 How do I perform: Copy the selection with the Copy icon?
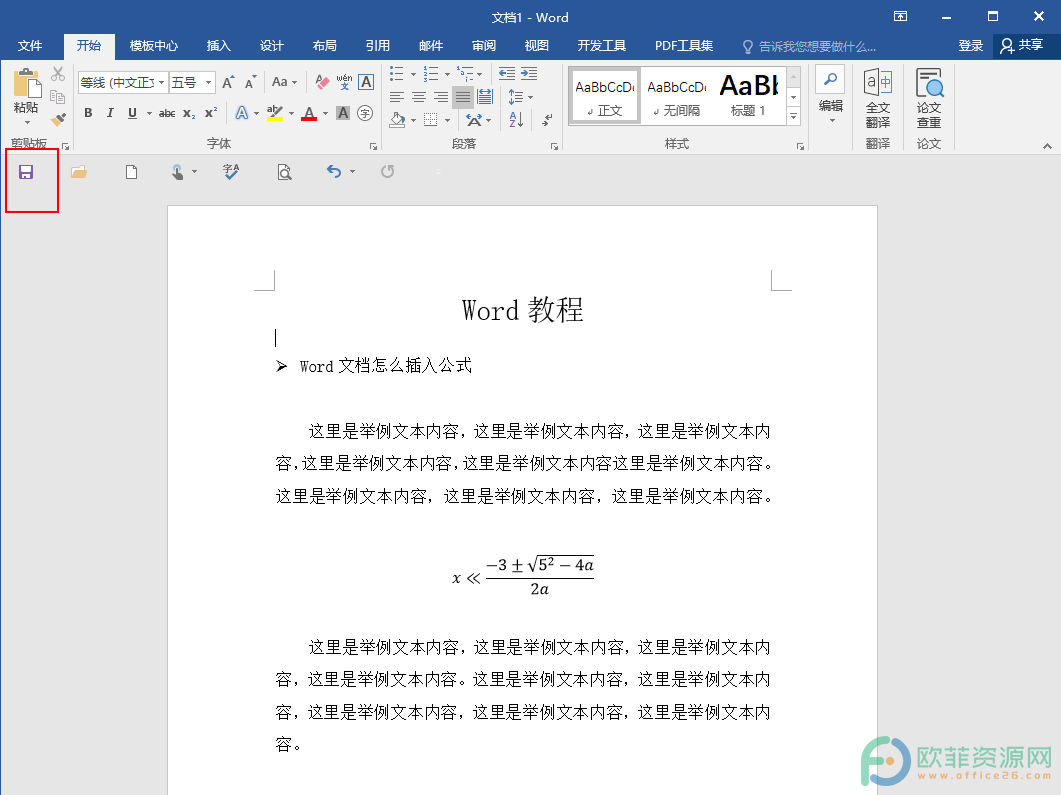coord(58,96)
